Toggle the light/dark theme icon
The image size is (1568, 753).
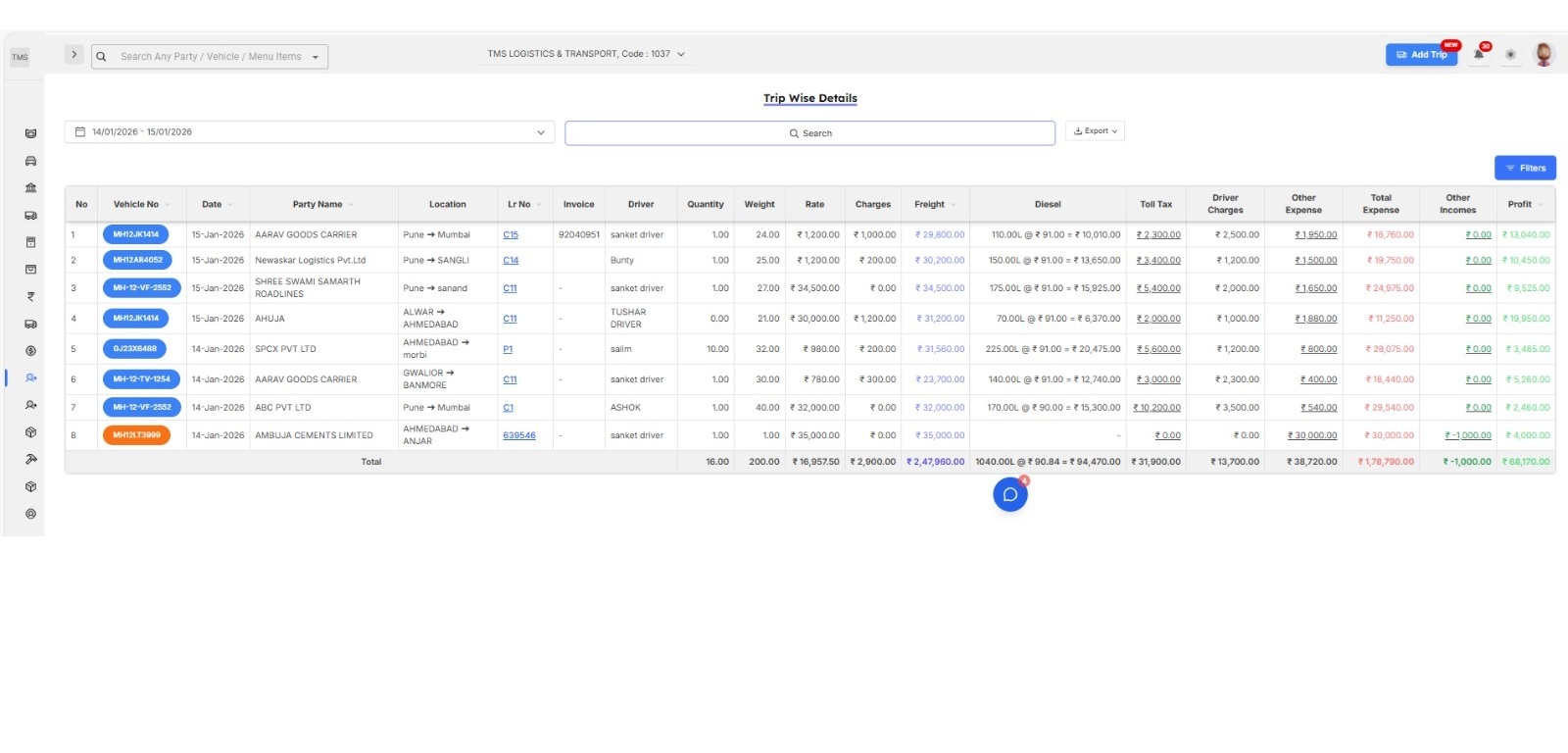1510,55
